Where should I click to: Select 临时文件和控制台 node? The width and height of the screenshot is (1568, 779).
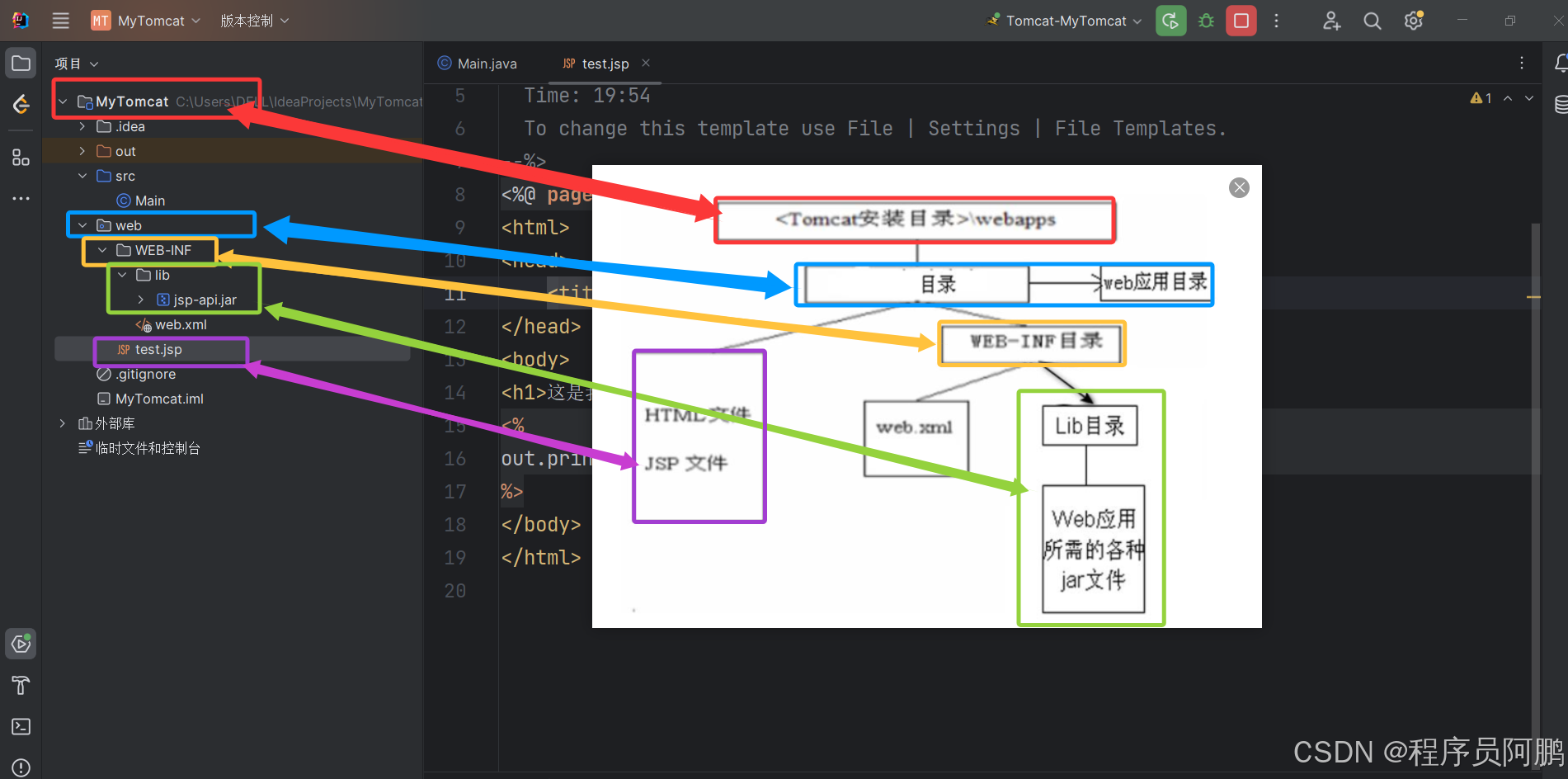[139, 448]
